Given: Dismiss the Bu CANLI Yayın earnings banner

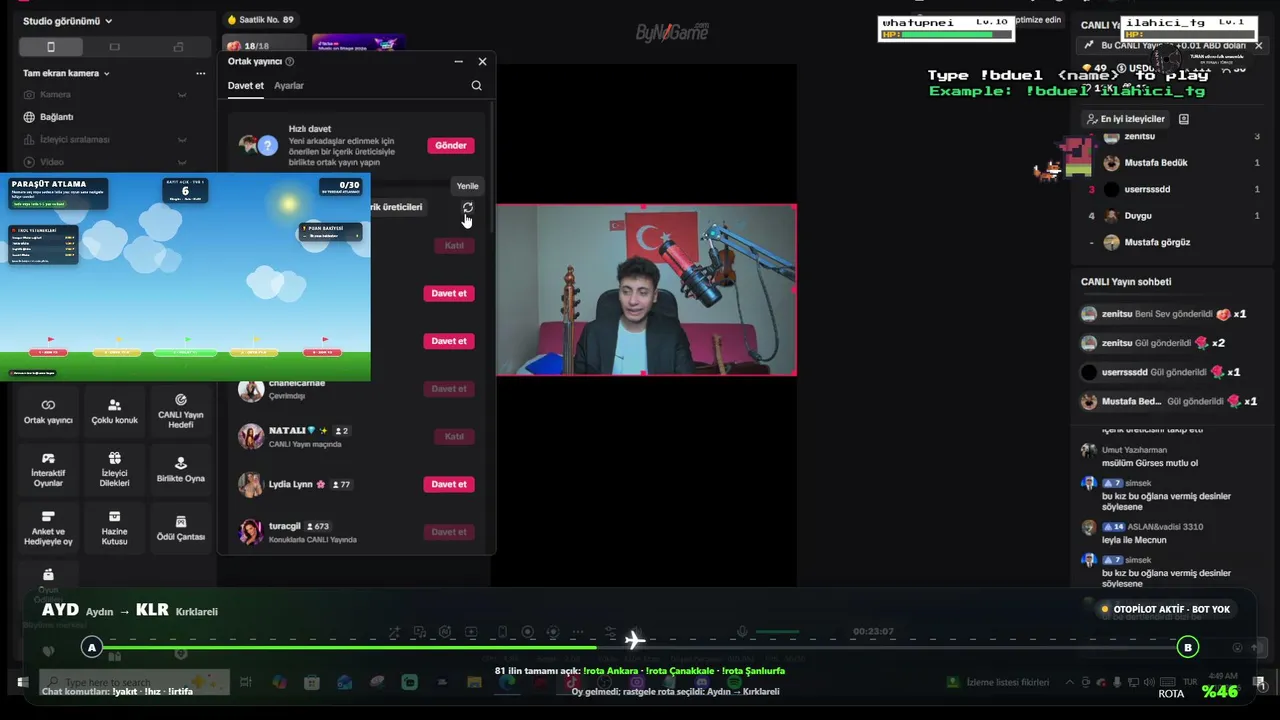Looking at the screenshot, I should (1258, 45).
